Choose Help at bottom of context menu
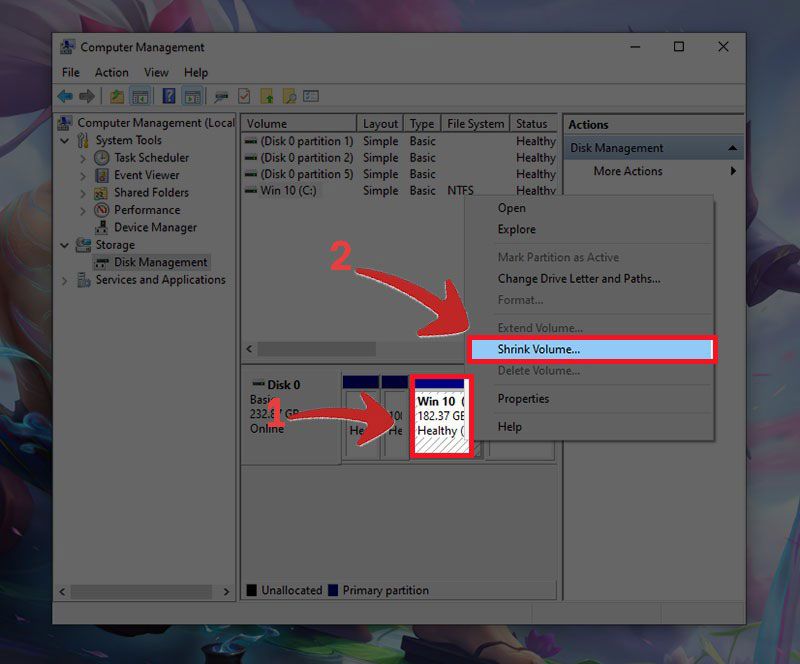Viewport: 800px width, 664px height. click(589, 427)
